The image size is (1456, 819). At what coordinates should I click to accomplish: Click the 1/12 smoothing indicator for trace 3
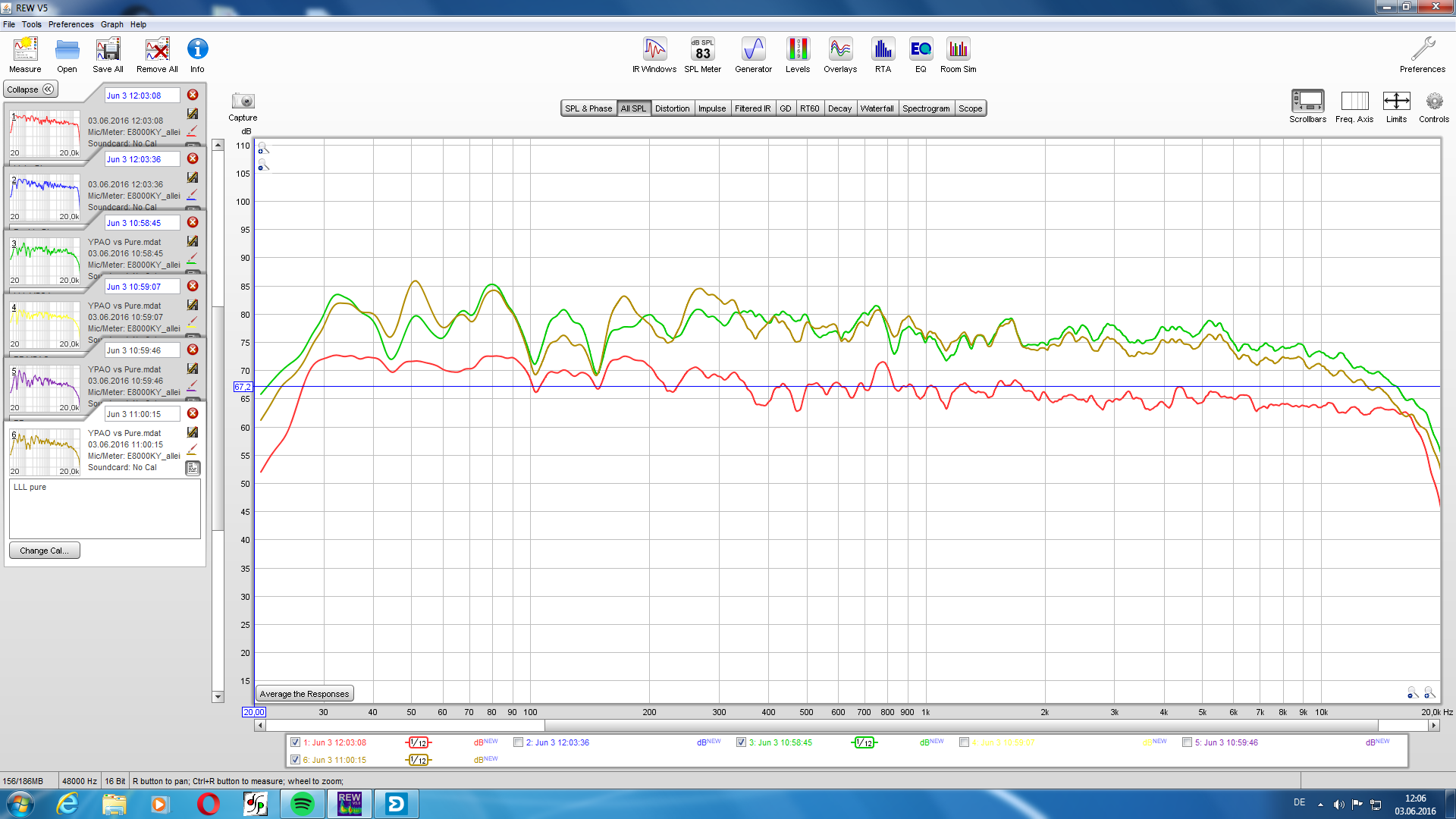click(864, 742)
